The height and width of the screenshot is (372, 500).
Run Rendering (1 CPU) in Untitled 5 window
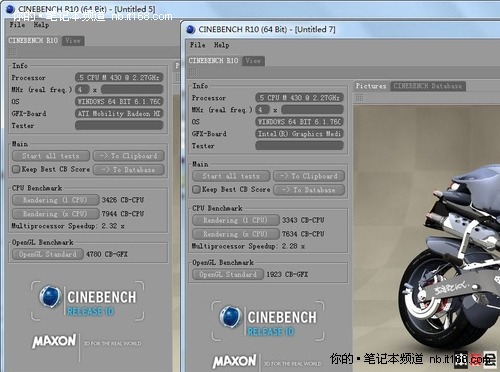[x=56, y=200]
